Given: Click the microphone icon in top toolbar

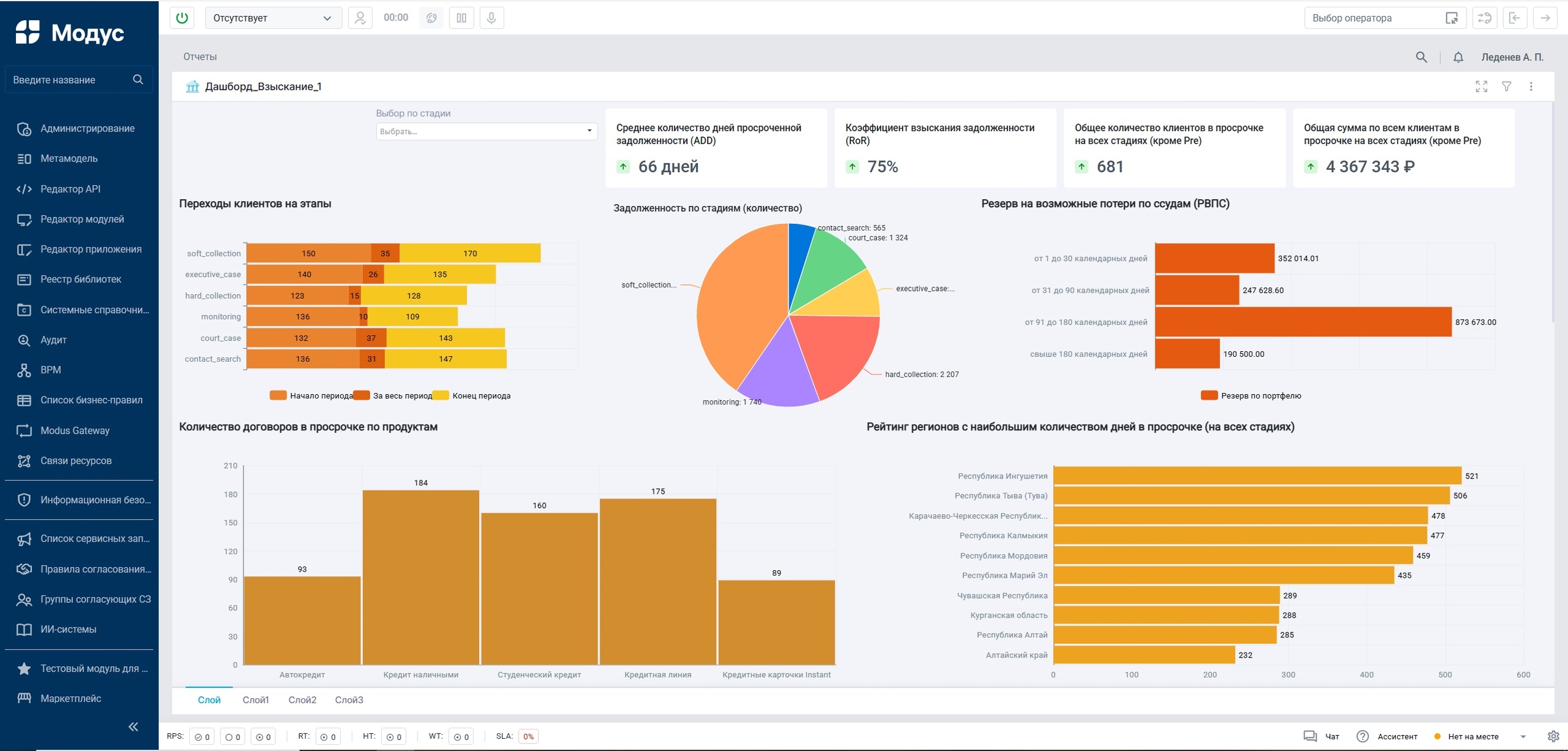Looking at the screenshot, I should point(491,18).
